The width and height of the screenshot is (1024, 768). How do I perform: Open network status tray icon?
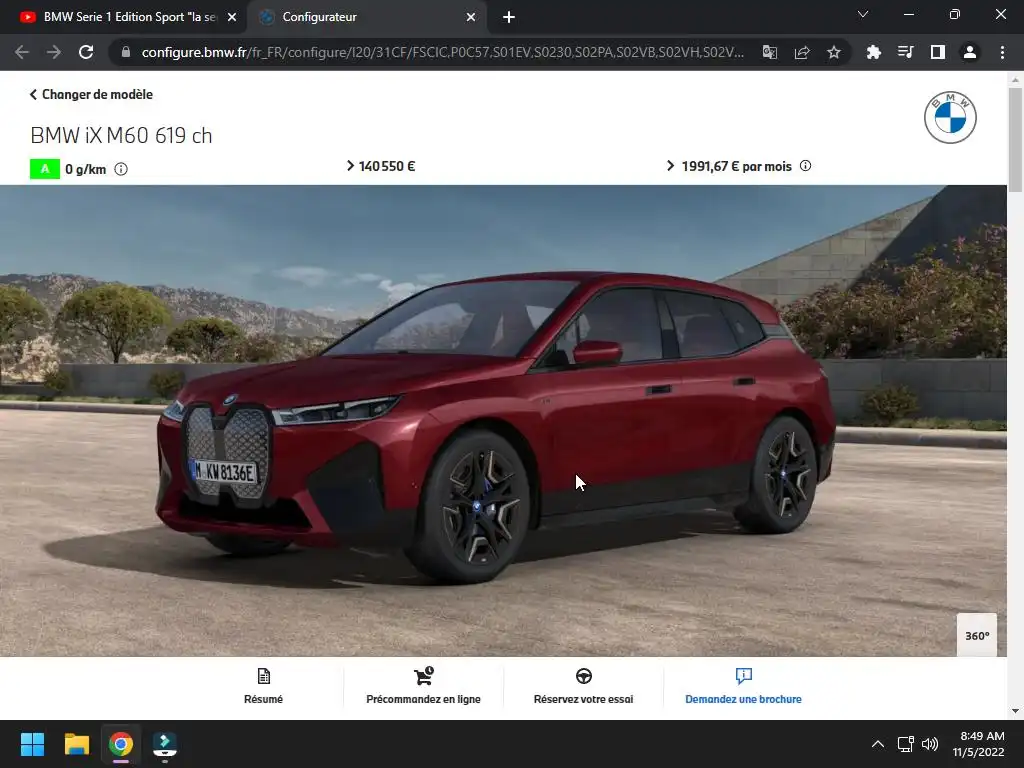pyautogui.click(x=906, y=744)
